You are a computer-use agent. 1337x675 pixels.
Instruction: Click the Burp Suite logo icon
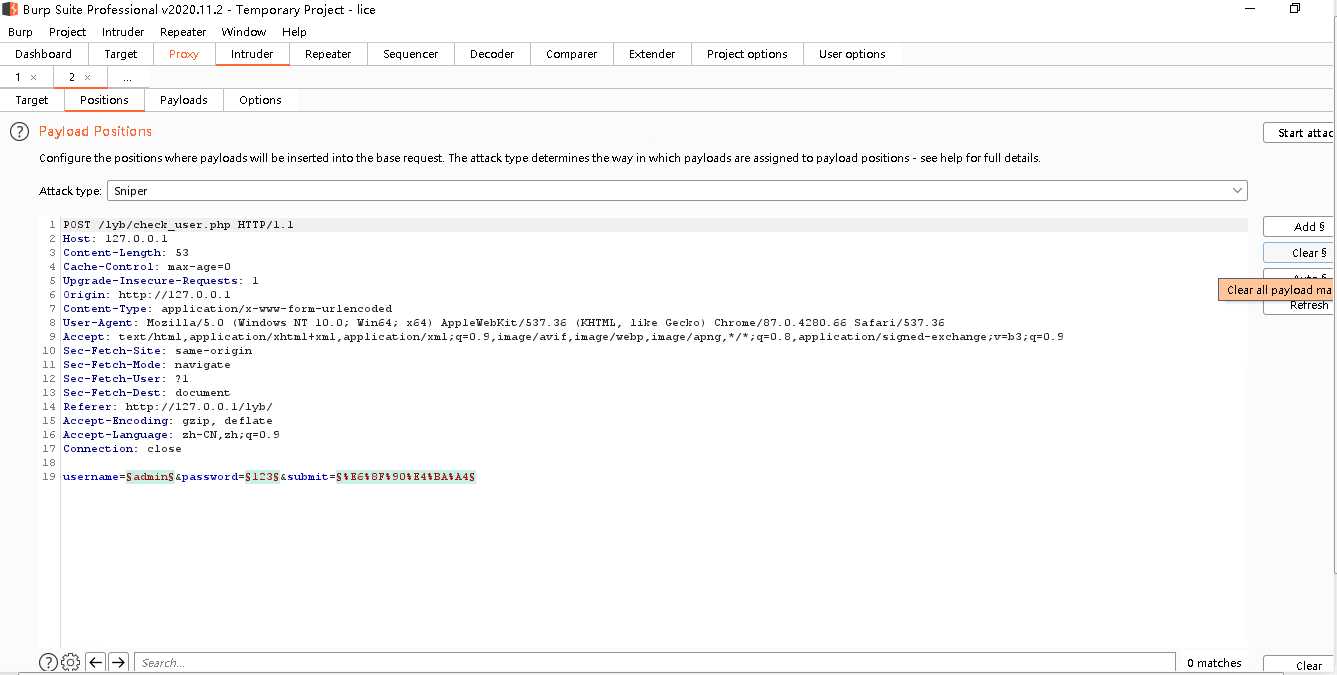[x=10, y=9]
